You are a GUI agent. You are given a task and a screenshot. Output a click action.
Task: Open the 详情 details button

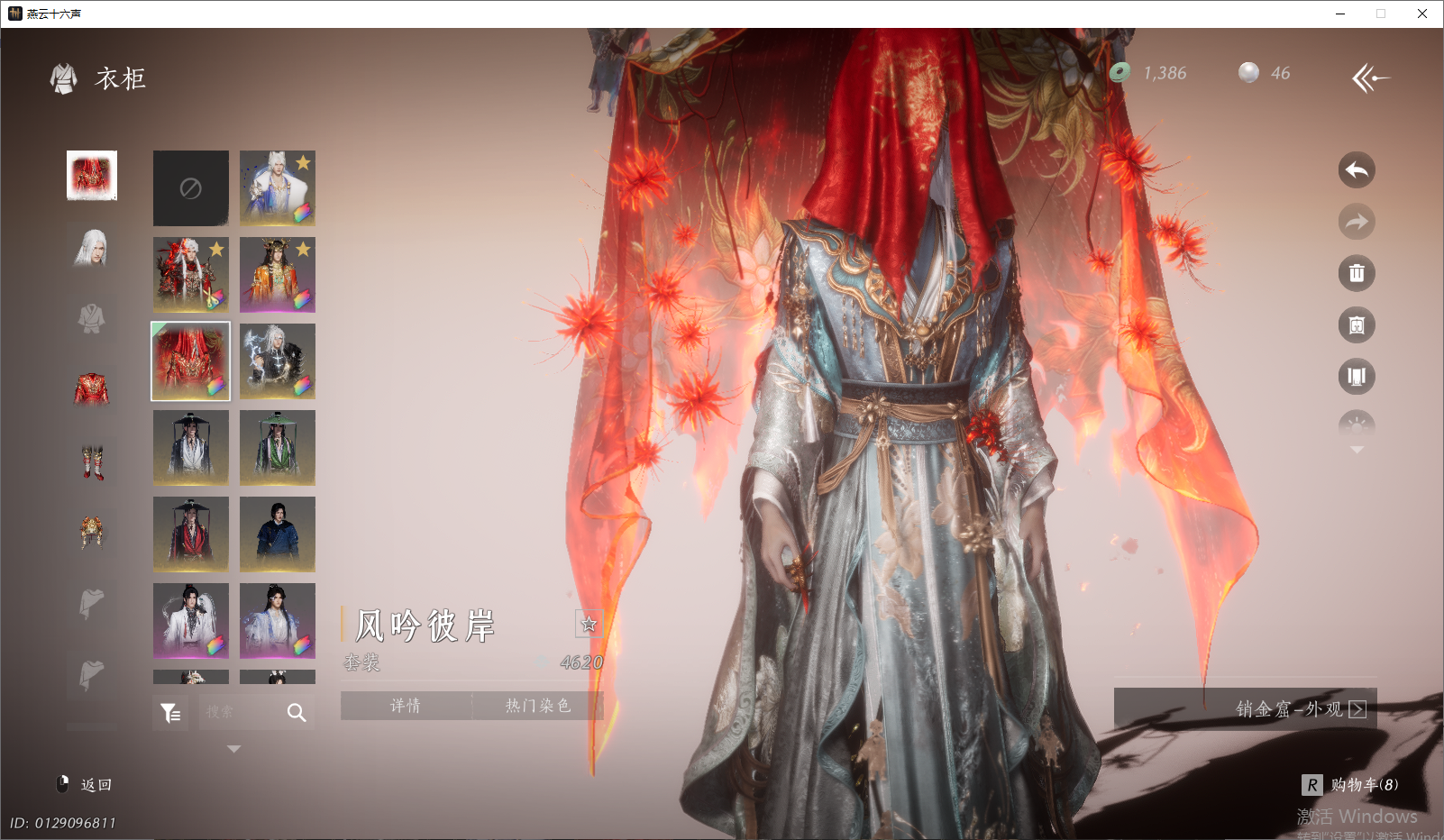coord(406,706)
